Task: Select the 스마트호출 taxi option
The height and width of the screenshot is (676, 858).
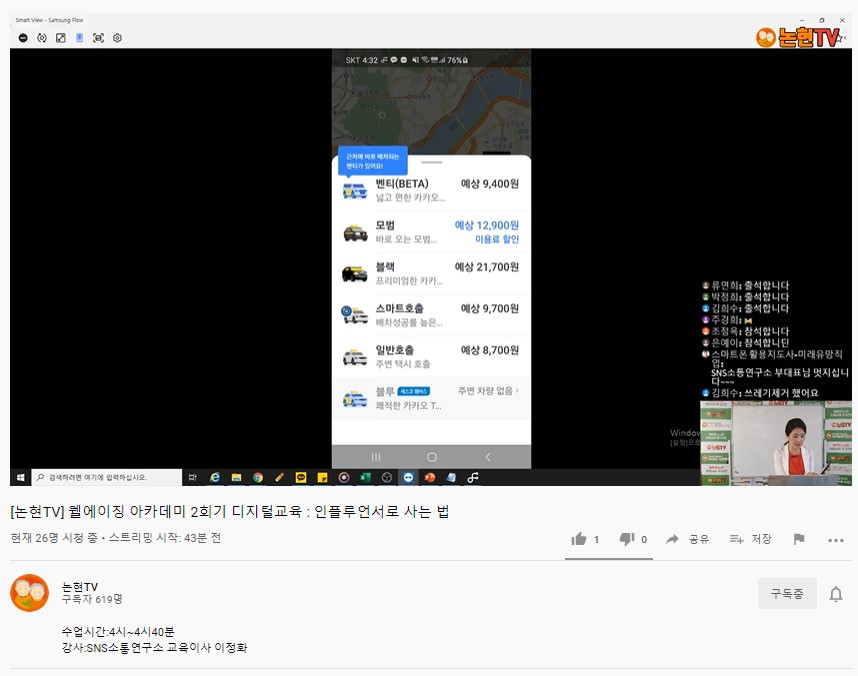Action: click(x=431, y=315)
